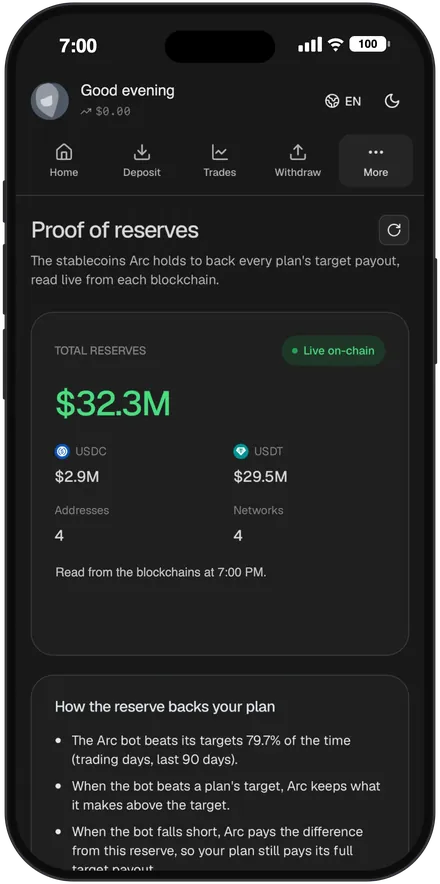The width and height of the screenshot is (440, 884).
Task: Open the More menu tab
Action: 376,161
